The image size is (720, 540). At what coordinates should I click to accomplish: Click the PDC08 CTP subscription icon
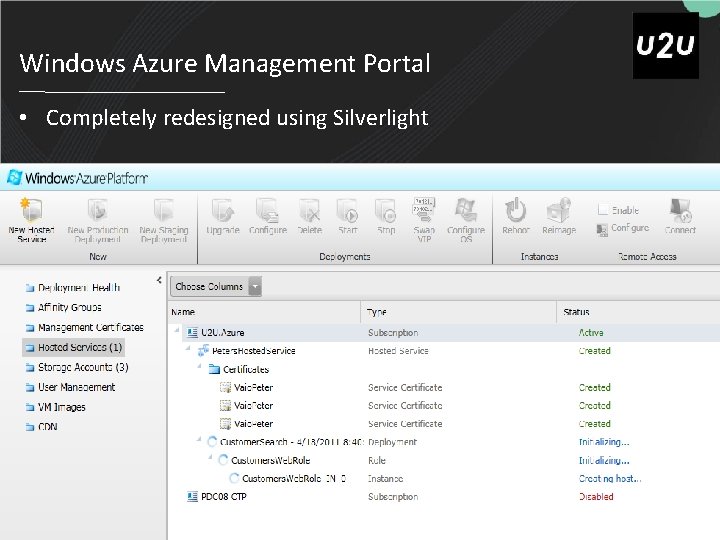(x=192, y=496)
